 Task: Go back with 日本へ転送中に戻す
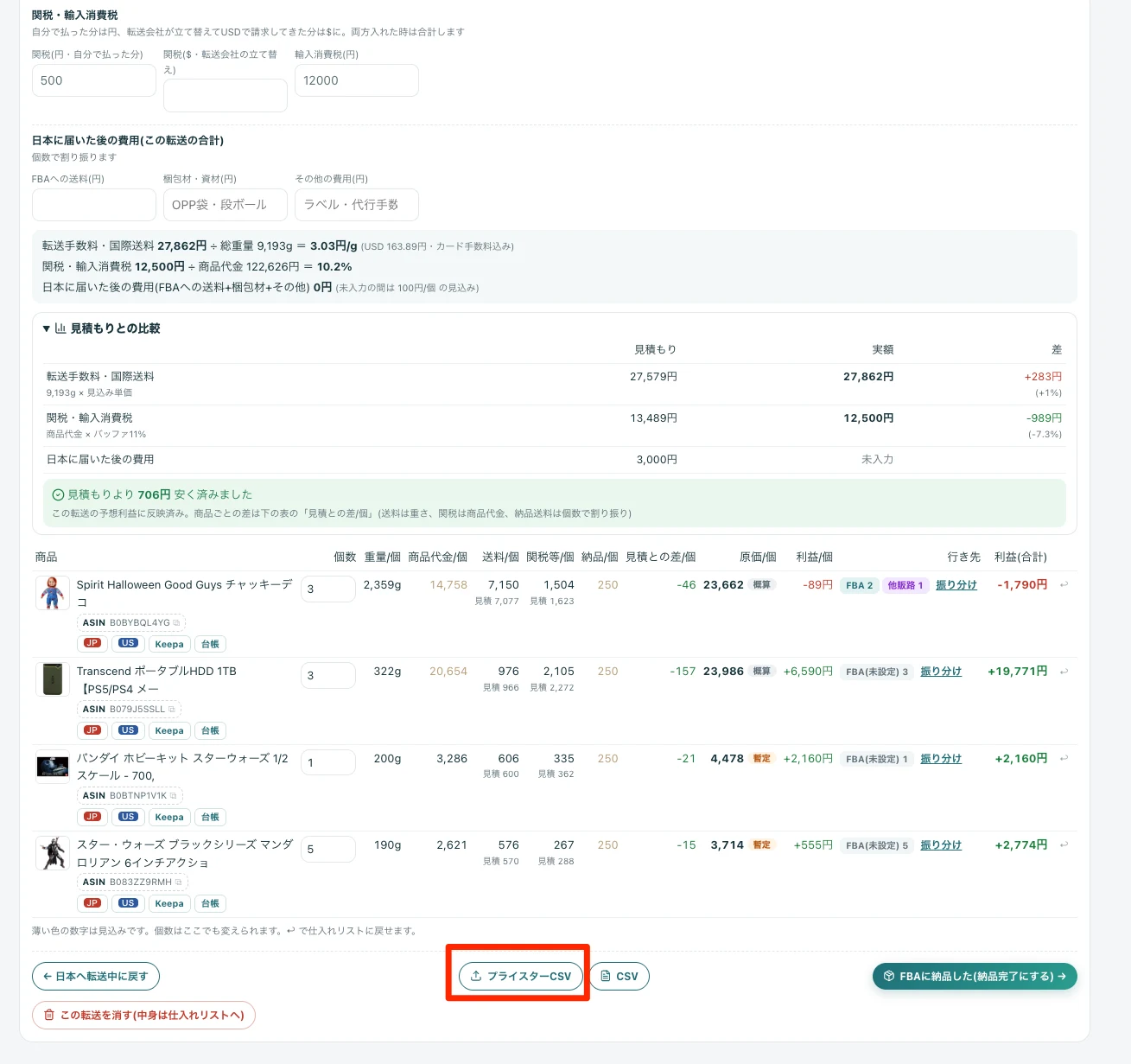coord(96,977)
